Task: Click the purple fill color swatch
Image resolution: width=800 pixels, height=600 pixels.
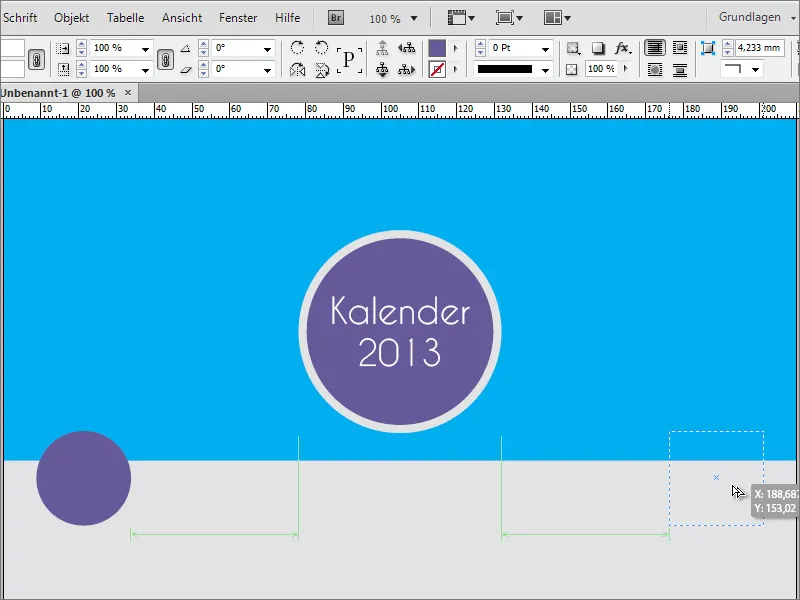Action: click(437, 48)
